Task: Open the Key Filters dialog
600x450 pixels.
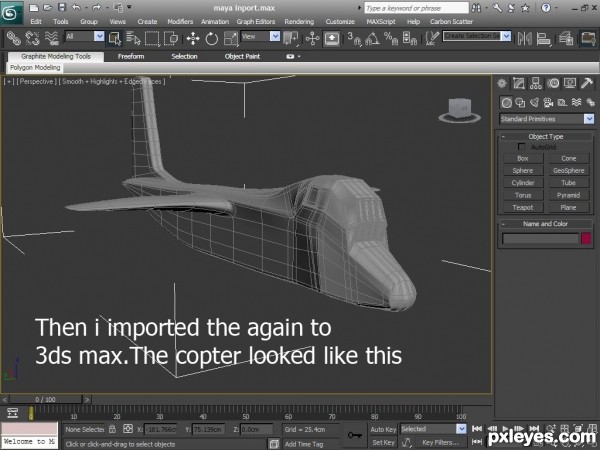Action: point(440,442)
